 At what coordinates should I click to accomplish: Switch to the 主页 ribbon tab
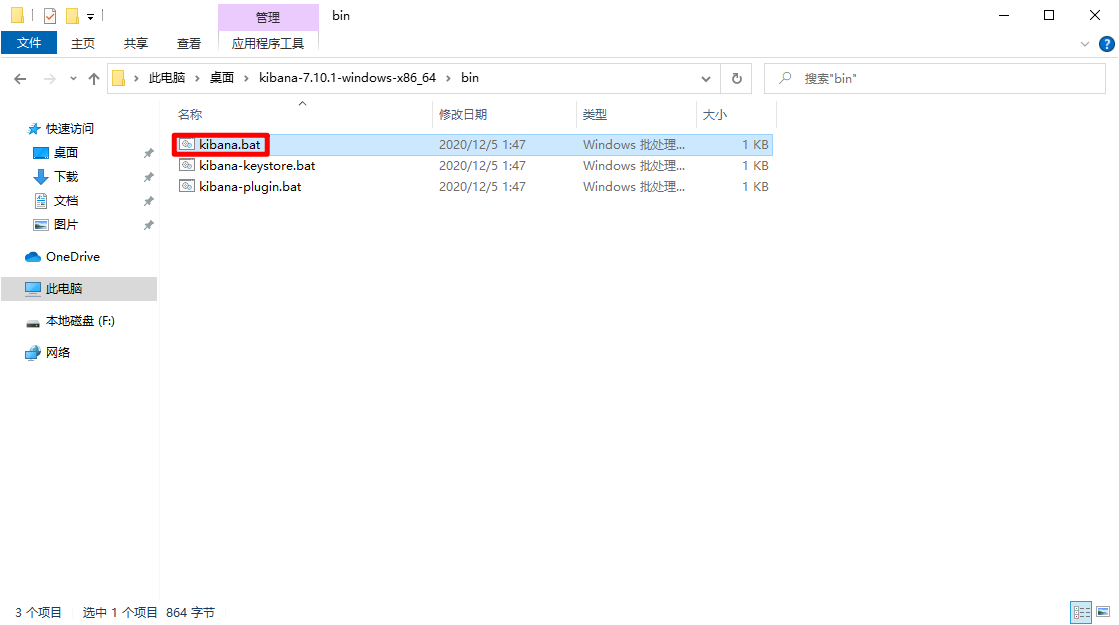pyautogui.click(x=83, y=44)
